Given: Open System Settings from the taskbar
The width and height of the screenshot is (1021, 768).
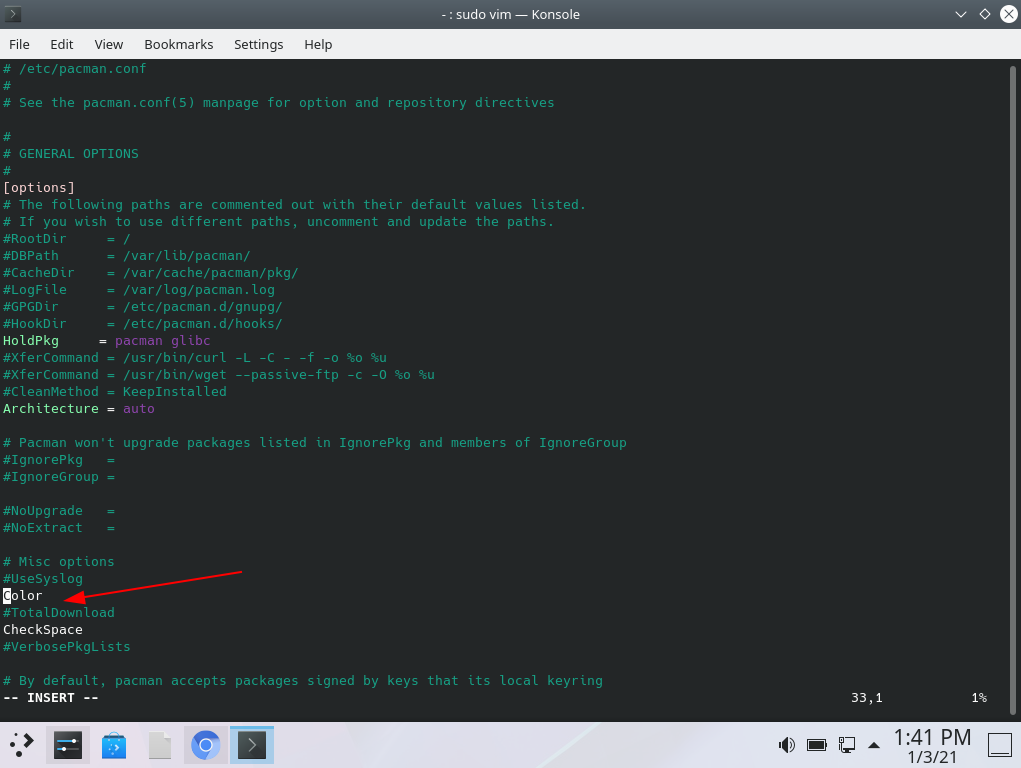Looking at the screenshot, I should pyautogui.click(x=66, y=744).
